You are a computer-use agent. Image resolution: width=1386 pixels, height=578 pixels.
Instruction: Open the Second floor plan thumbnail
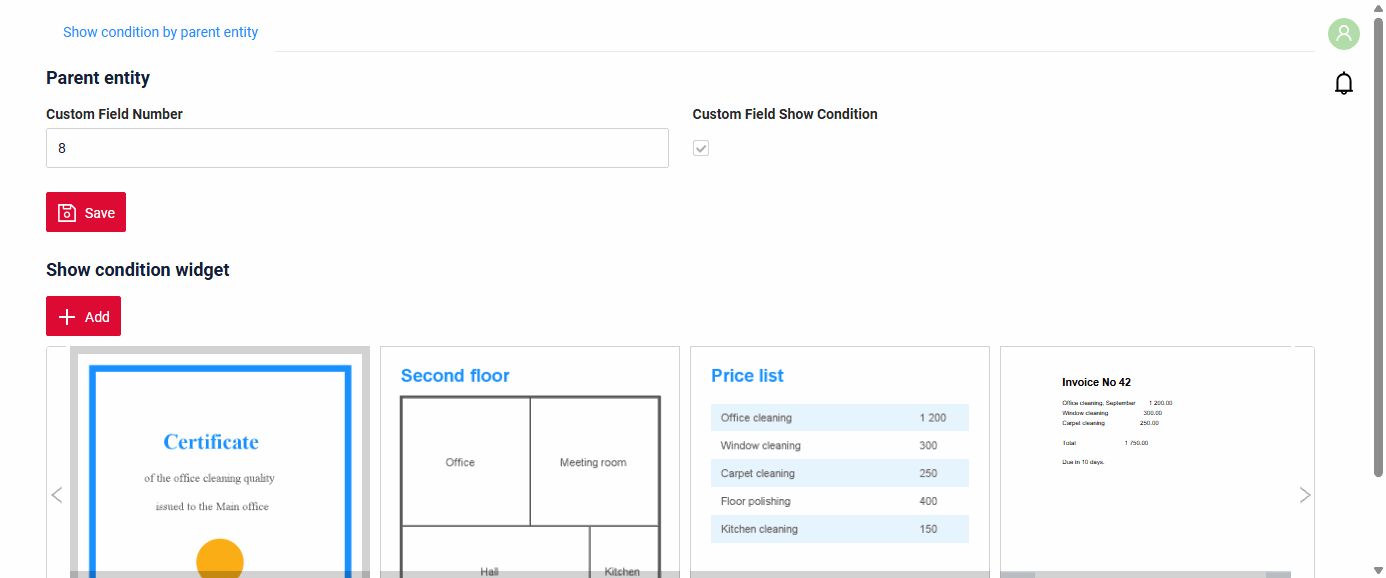pyautogui.click(x=530, y=462)
